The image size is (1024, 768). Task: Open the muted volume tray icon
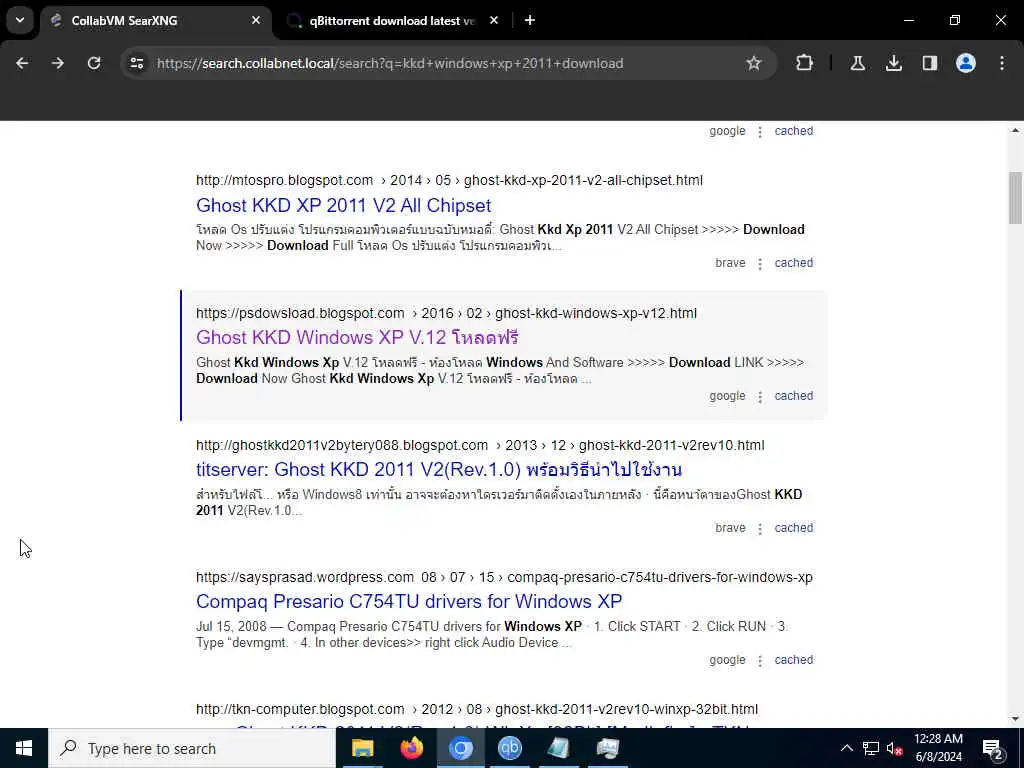click(894, 748)
